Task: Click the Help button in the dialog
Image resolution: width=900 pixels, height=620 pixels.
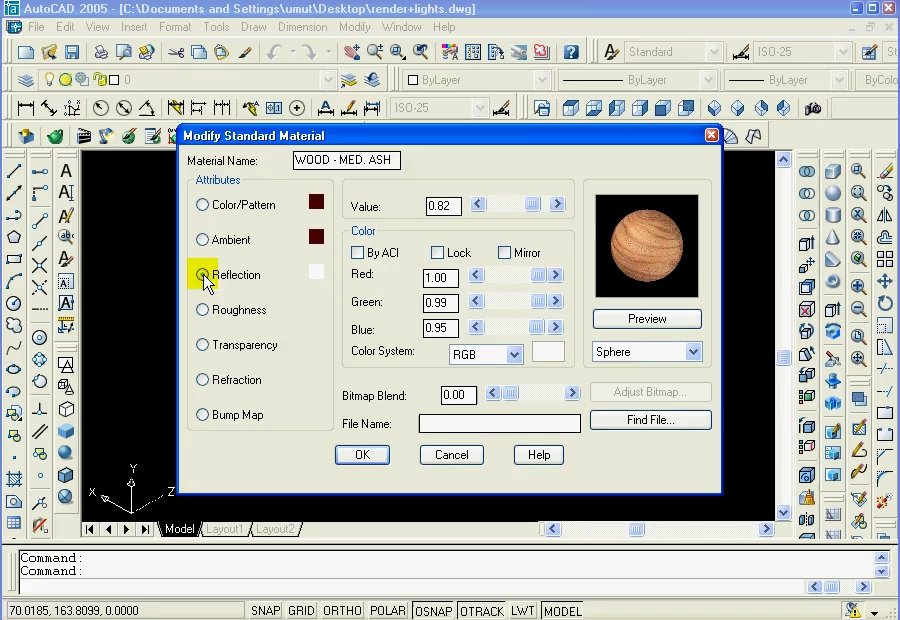Action: [x=538, y=455]
